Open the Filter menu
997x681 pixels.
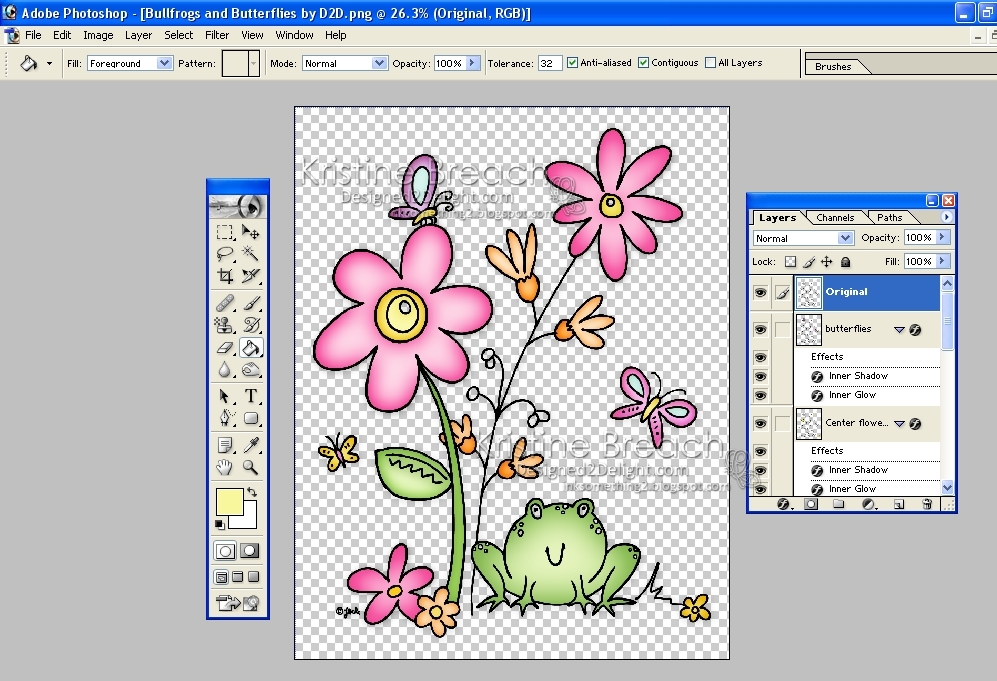tap(216, 35)
